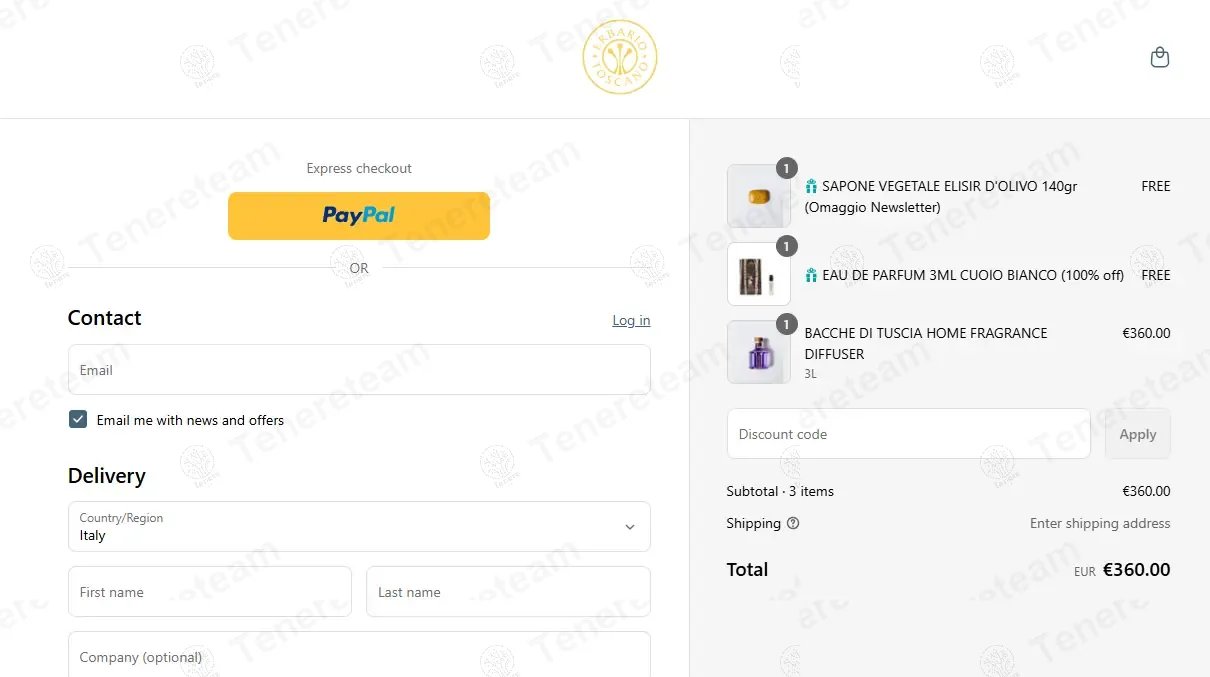Focus the Email input field
Screen dimensions: 1210x677
pyautogui.click(x=359, y=370)
